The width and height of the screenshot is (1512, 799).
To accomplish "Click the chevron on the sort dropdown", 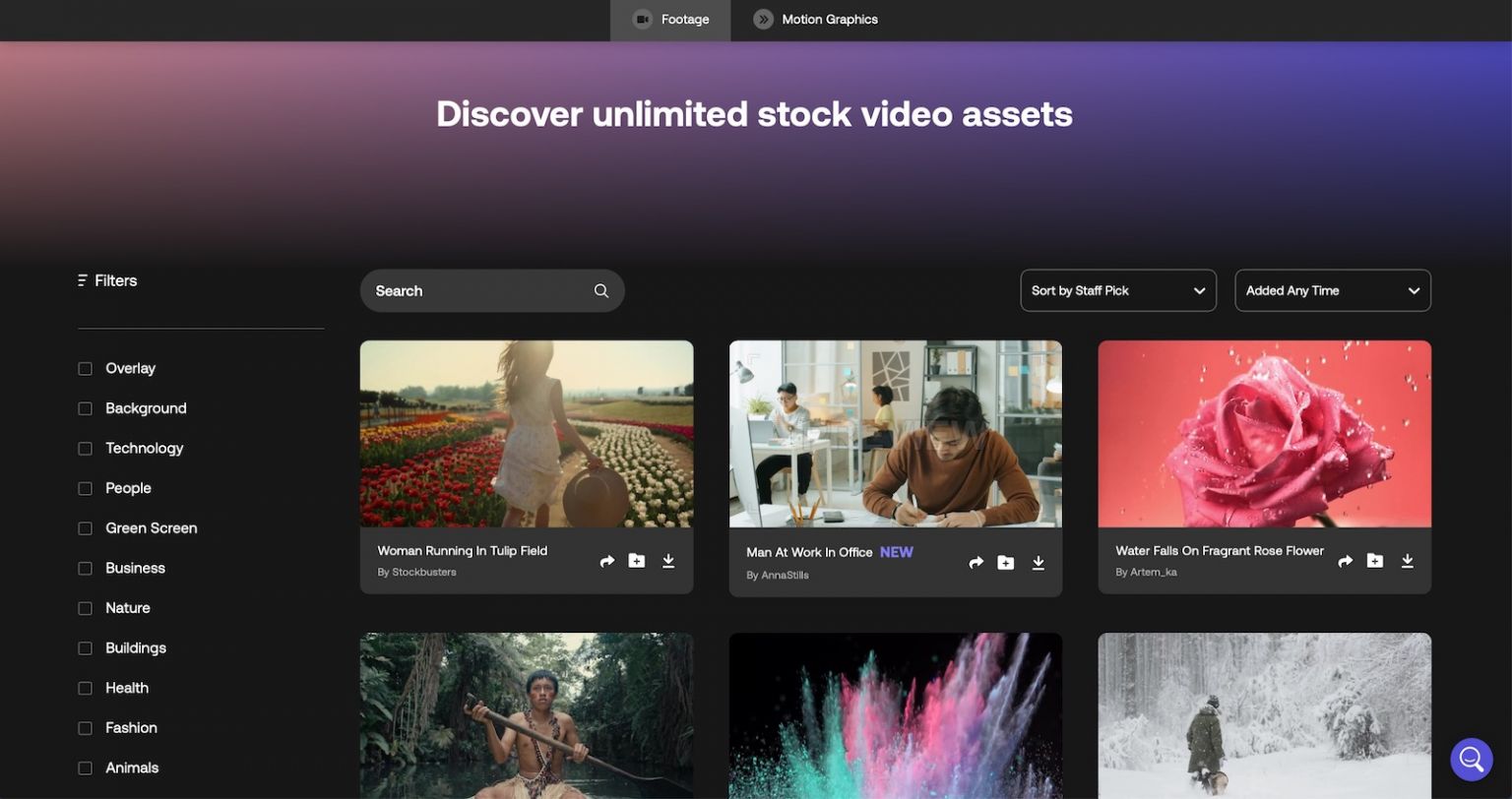I will 1199,290.
